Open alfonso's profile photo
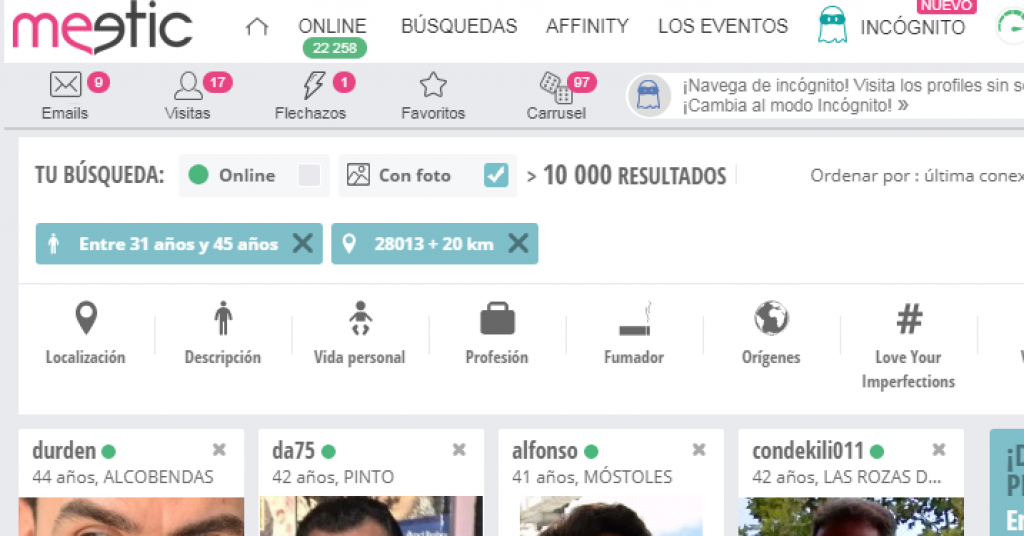The image size is (1024, 536). [611, 516]
